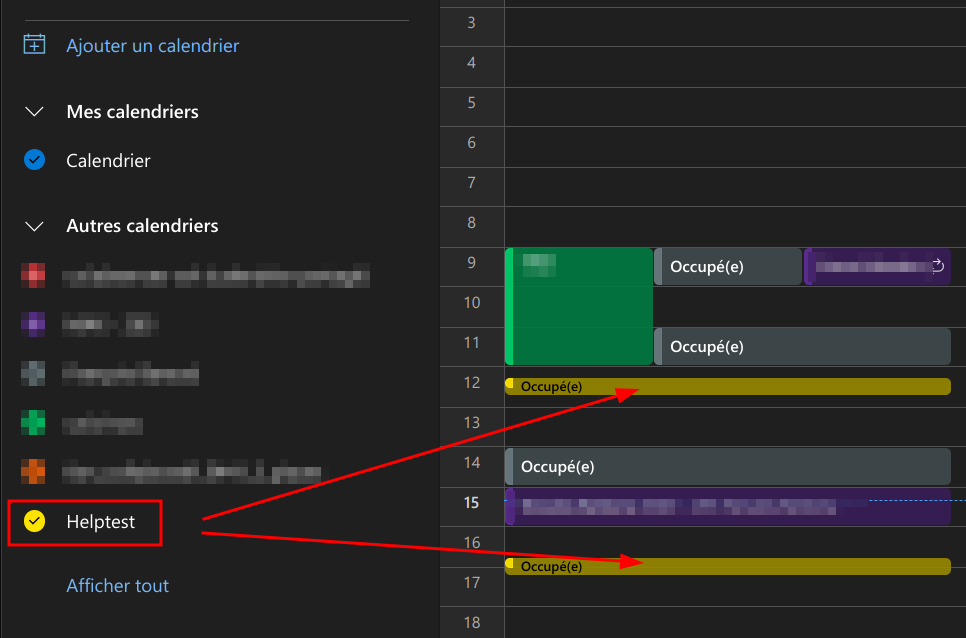Toggle the yellow Helptest calendar checkbox

point(34,521)
